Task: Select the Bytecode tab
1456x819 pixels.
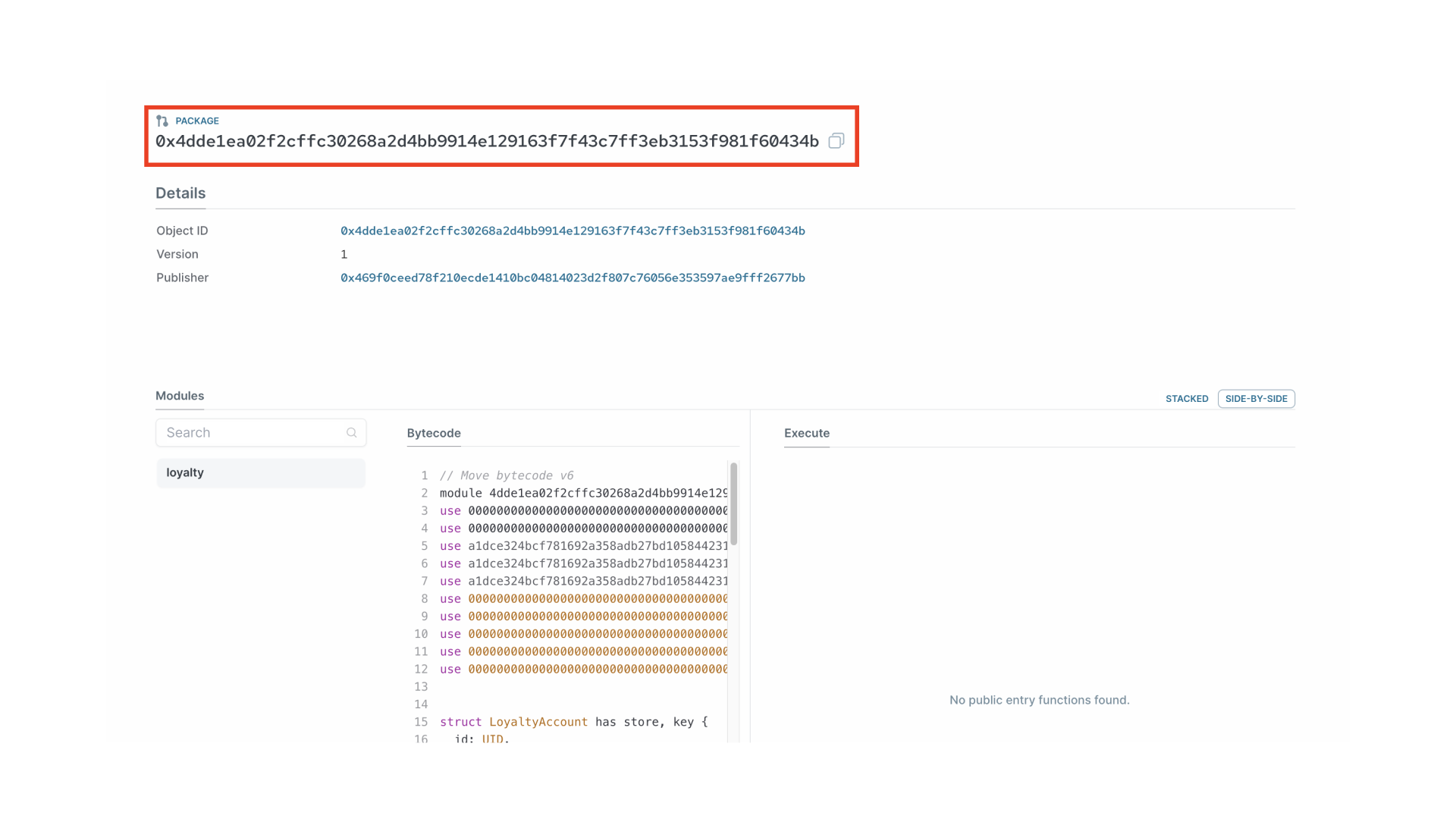Action: coord(434,433)
